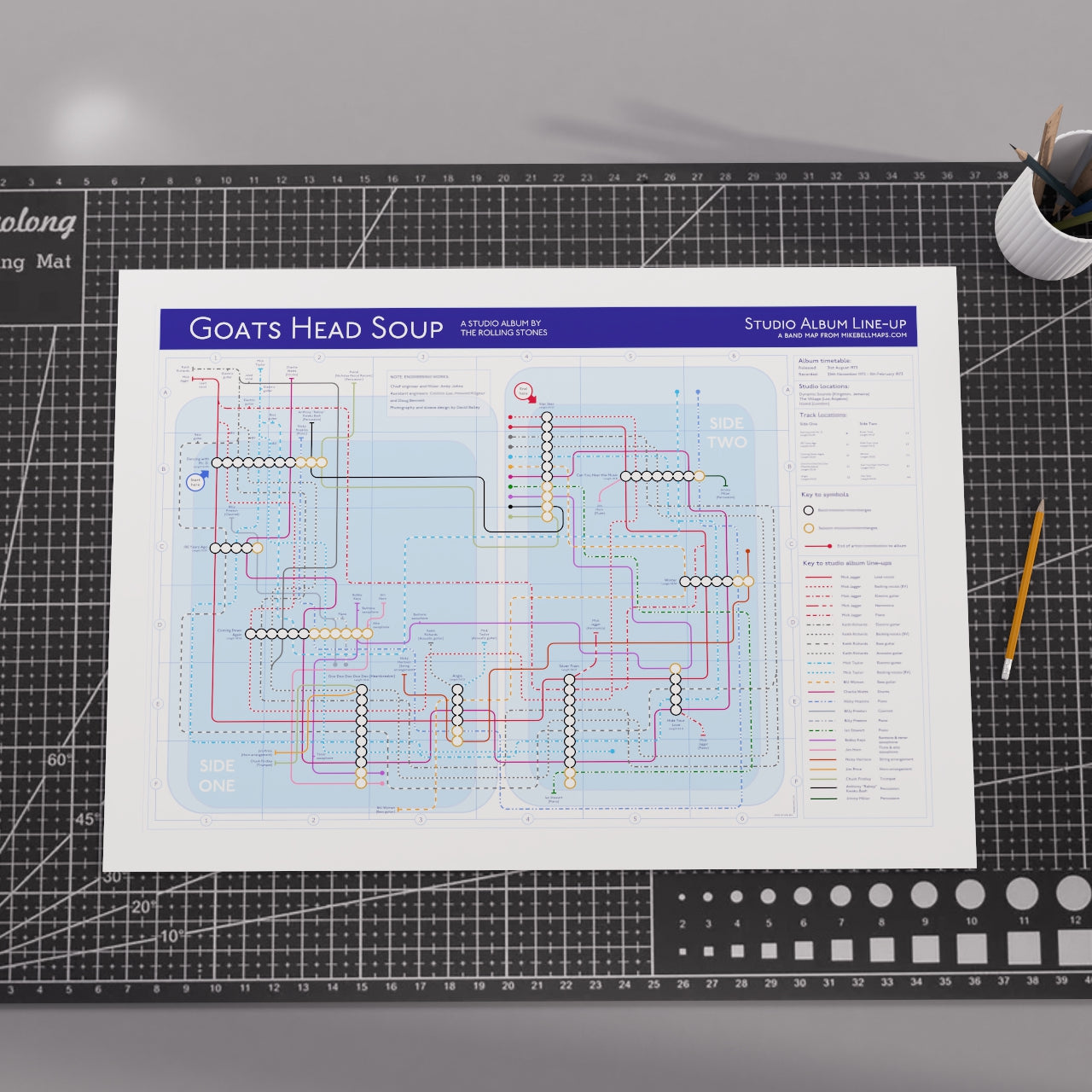This screenshot has width=1092, height=1092.
Task: Click the "Star Star" track label
Action: pyautogui.click(x=547, y=404)
